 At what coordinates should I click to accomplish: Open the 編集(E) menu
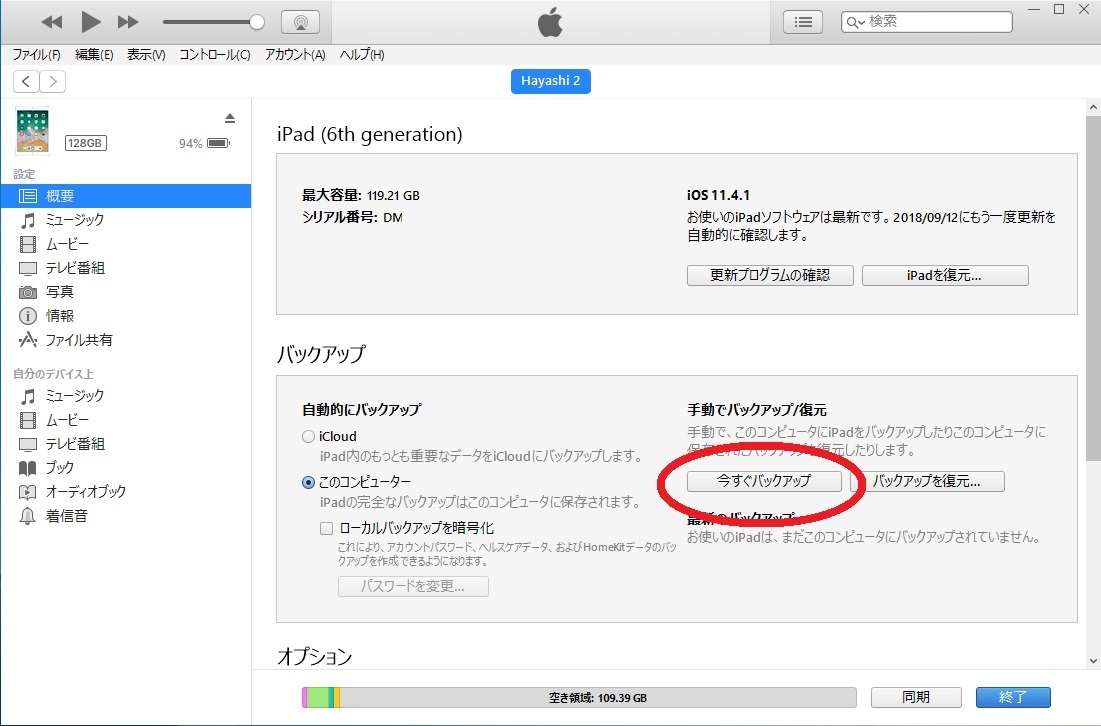point(94,55)
